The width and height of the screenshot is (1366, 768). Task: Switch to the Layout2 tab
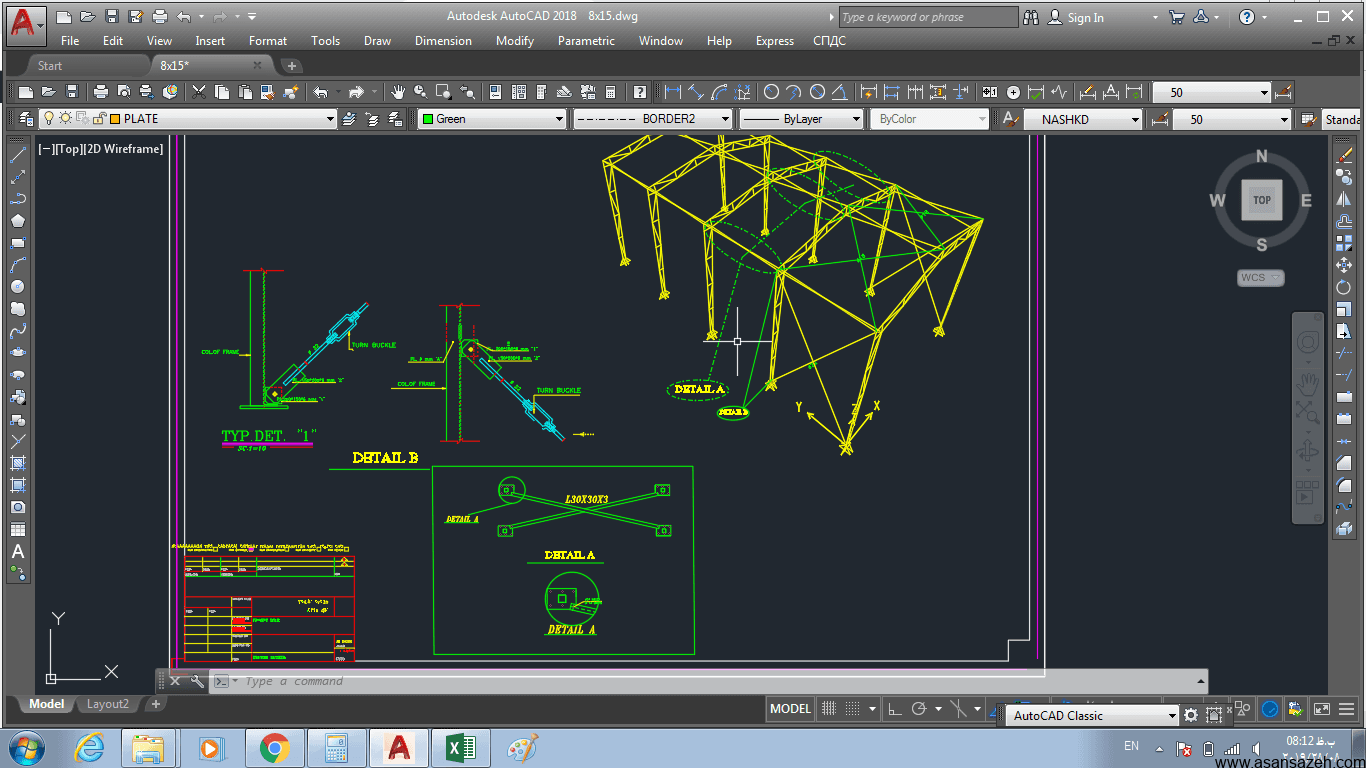108,704
